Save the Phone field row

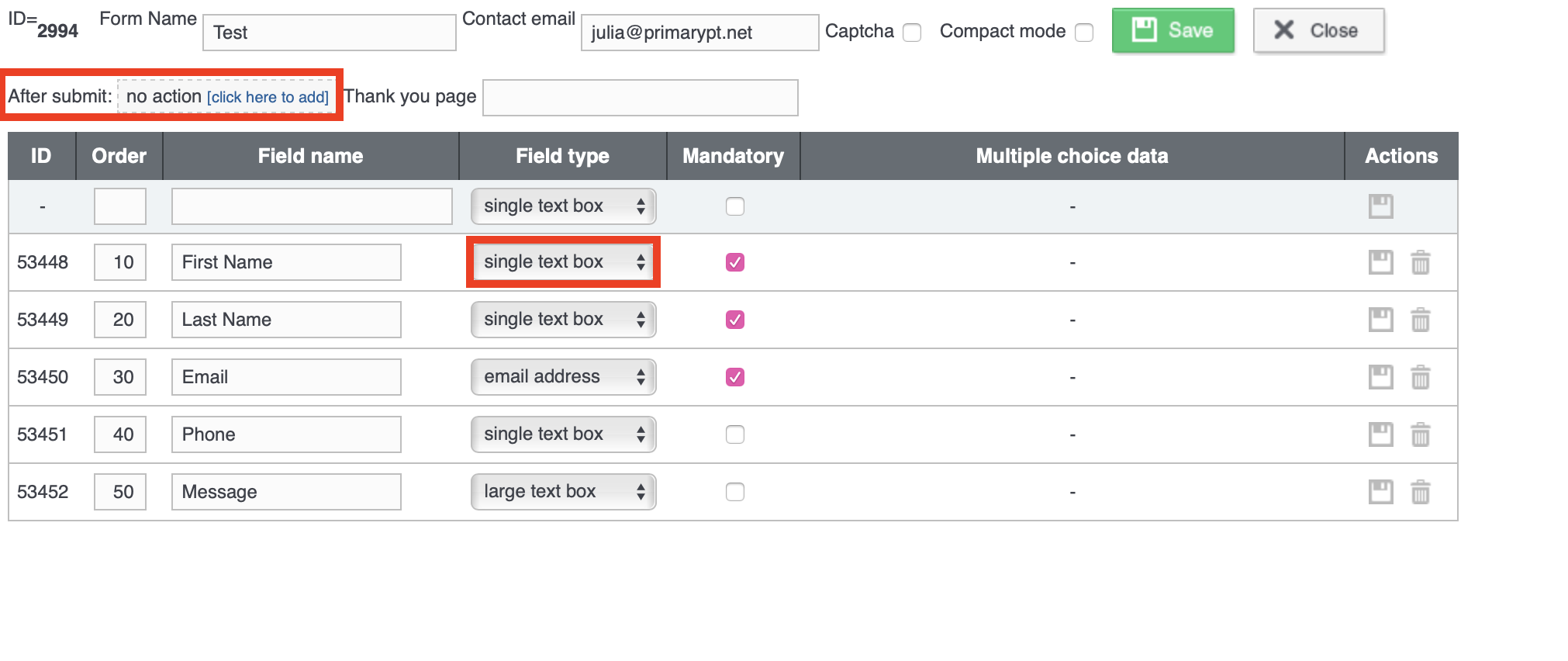pyautogui.click(x=1380, y=434)
